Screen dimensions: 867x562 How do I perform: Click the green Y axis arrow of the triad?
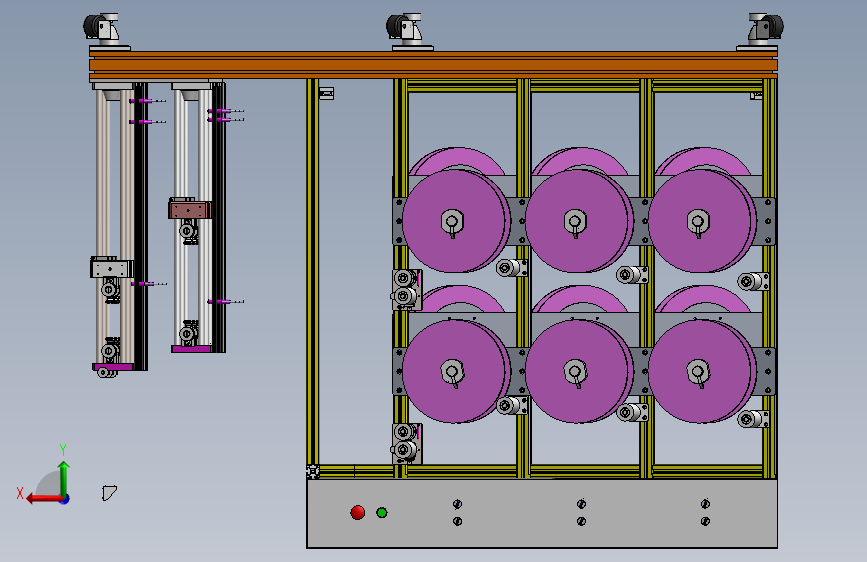[64, 478]
